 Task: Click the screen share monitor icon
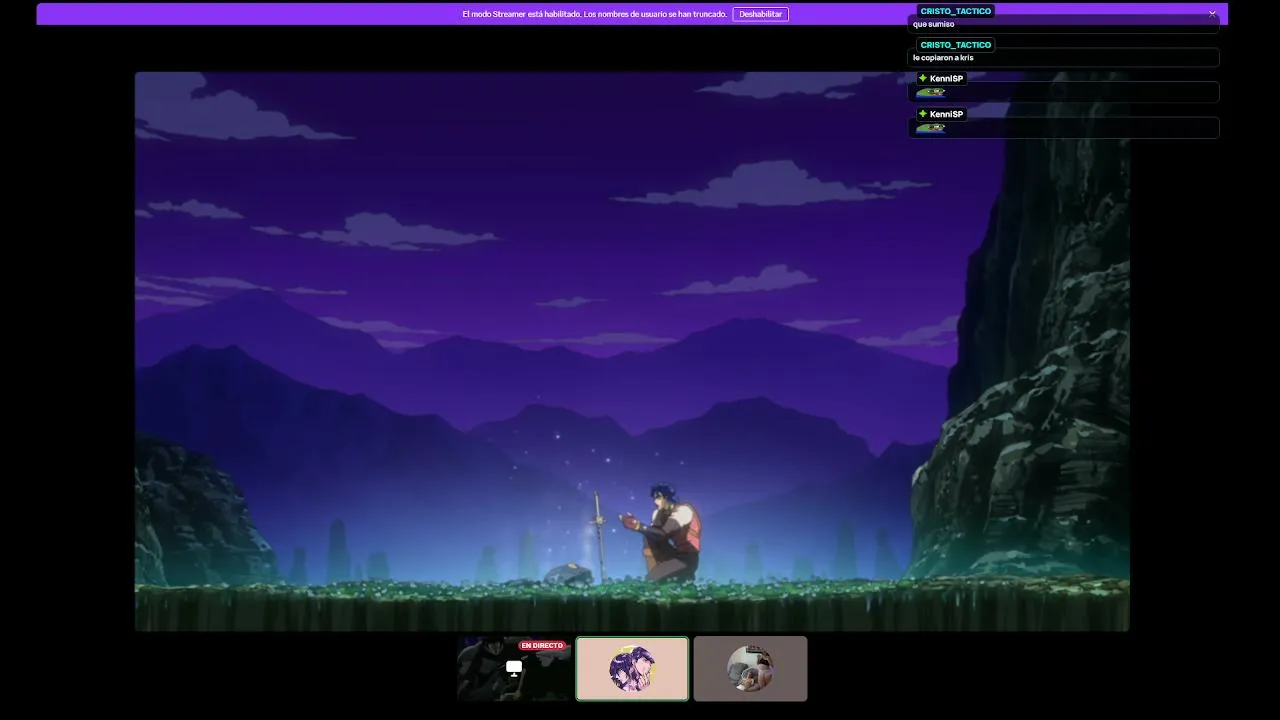tap(514, 668)
